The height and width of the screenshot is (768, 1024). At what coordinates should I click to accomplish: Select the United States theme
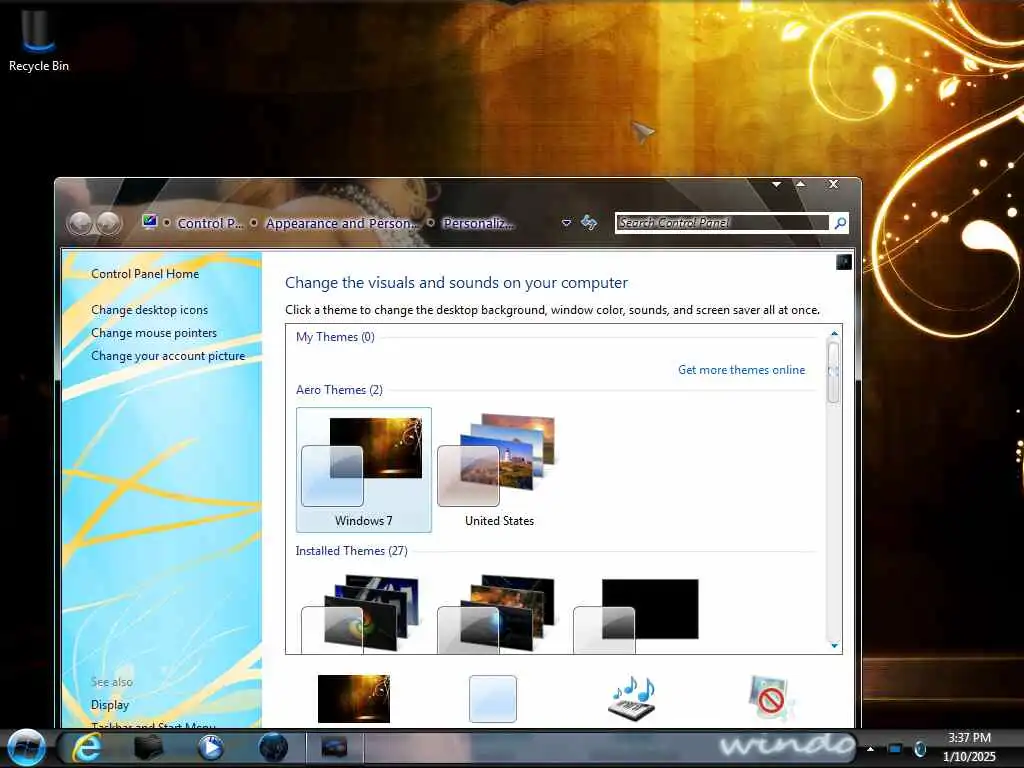[x=500, y=470]
